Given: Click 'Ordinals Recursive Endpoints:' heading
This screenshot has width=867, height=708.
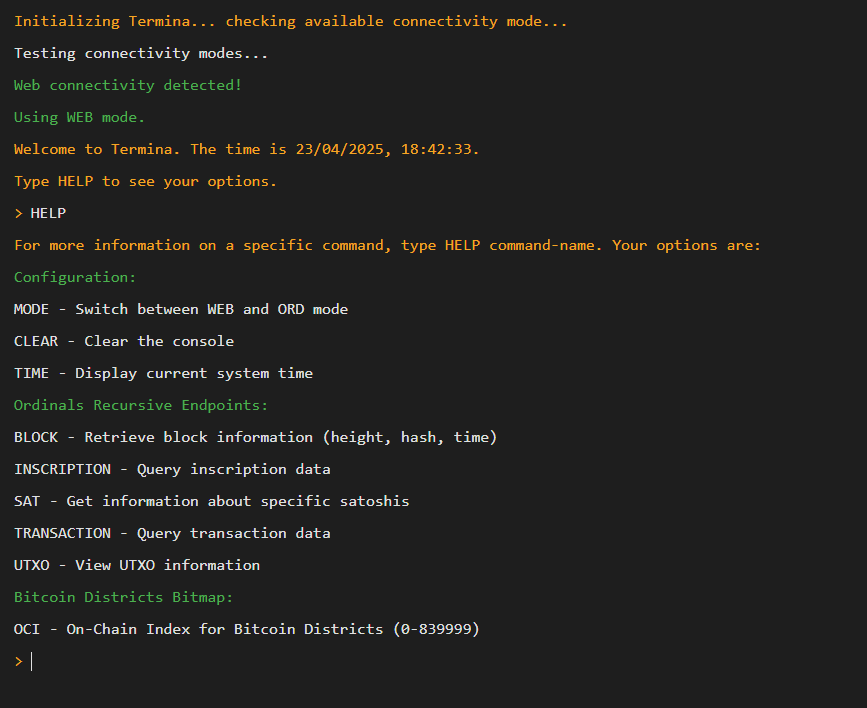Looking at the screenshot, I should [141, 405].
